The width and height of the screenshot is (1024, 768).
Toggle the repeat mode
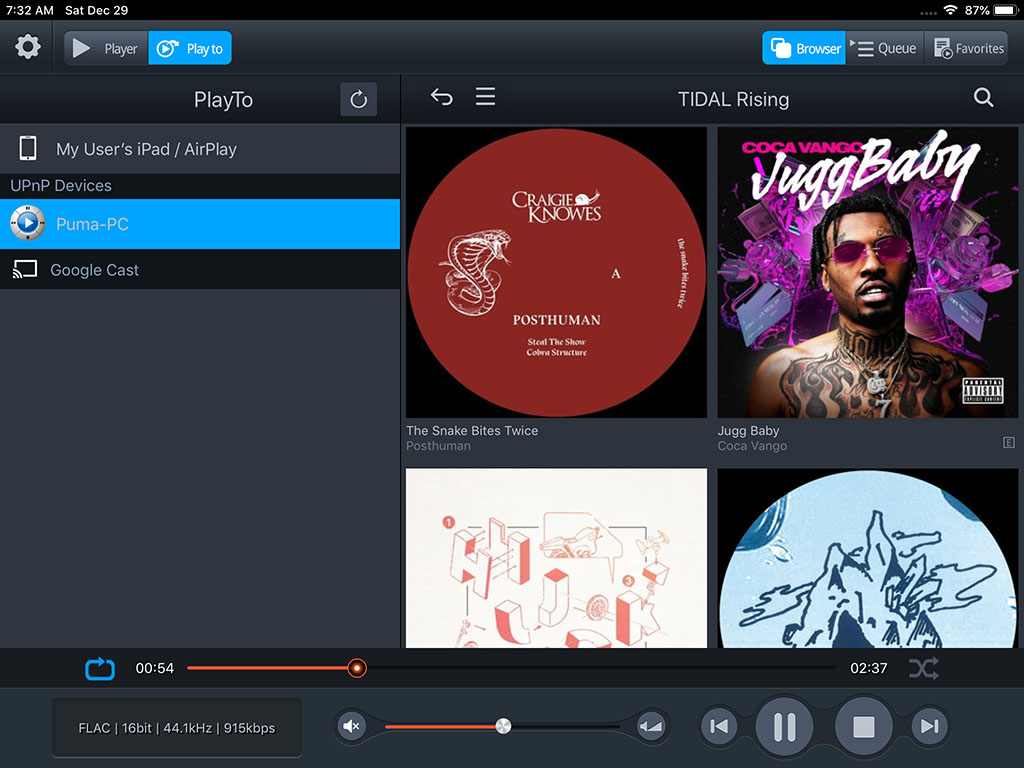tap(100, 668)
